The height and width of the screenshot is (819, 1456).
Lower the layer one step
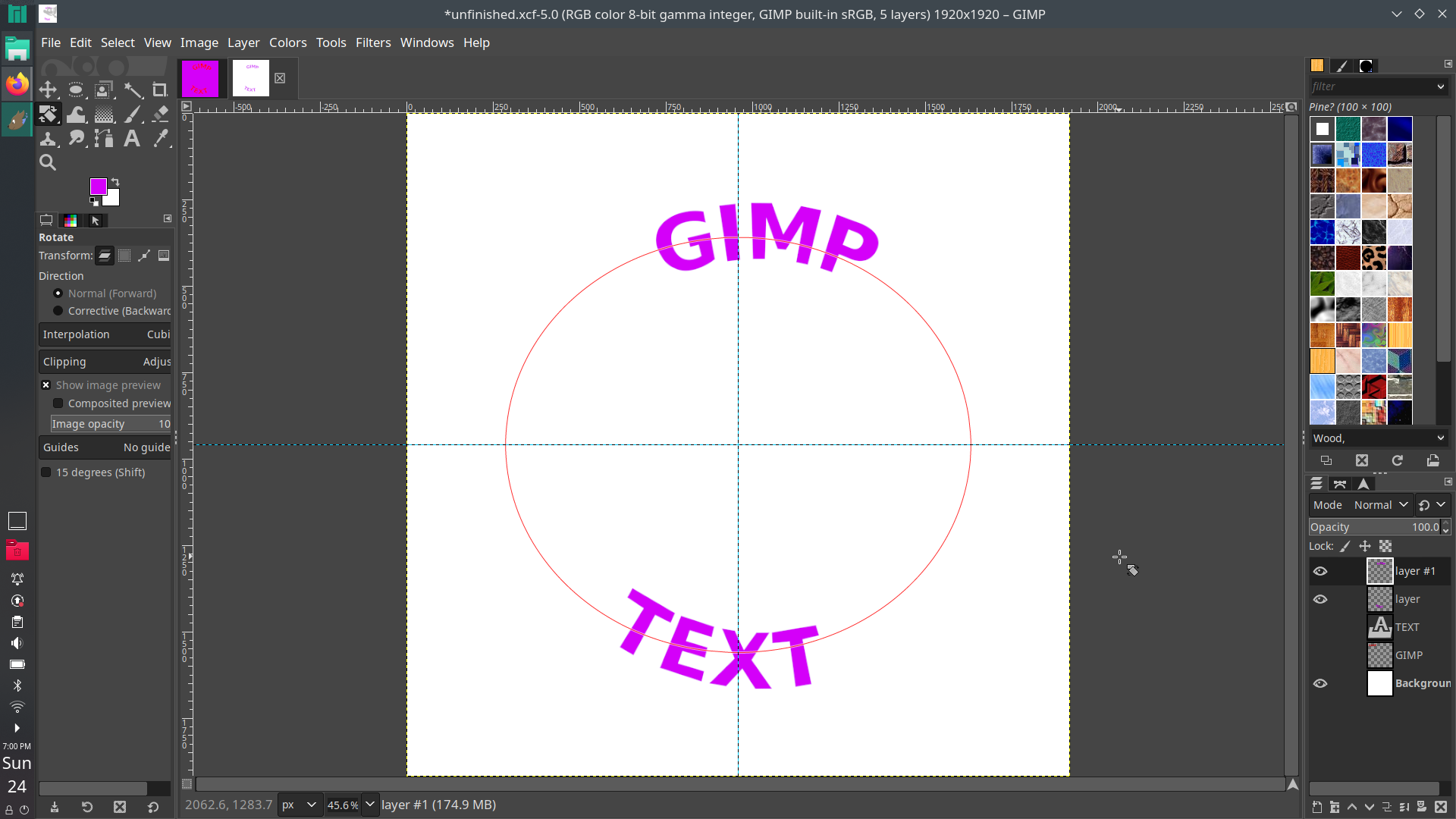coord(1370,808)
